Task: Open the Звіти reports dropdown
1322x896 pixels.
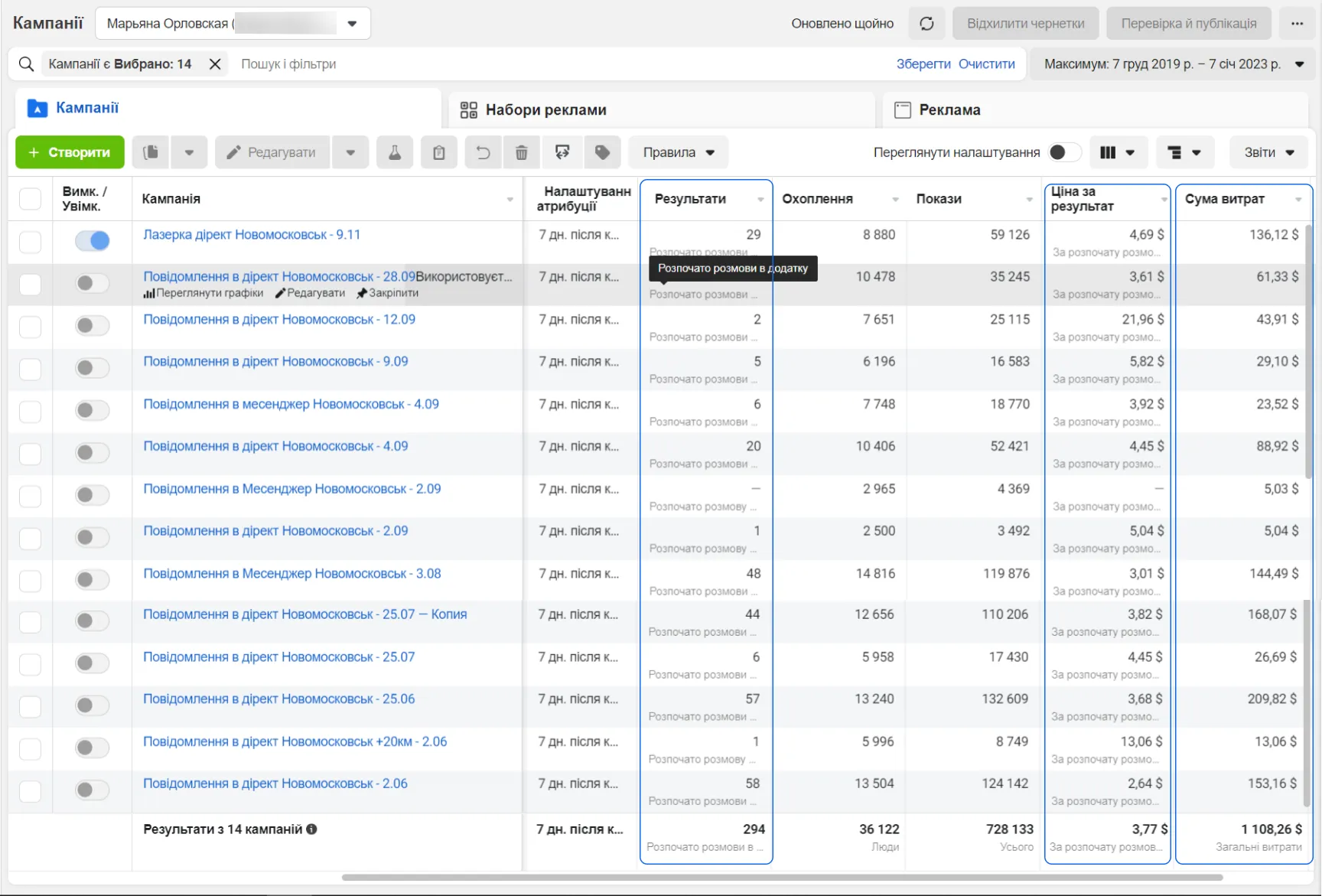Action: [x=1269, y=152]
